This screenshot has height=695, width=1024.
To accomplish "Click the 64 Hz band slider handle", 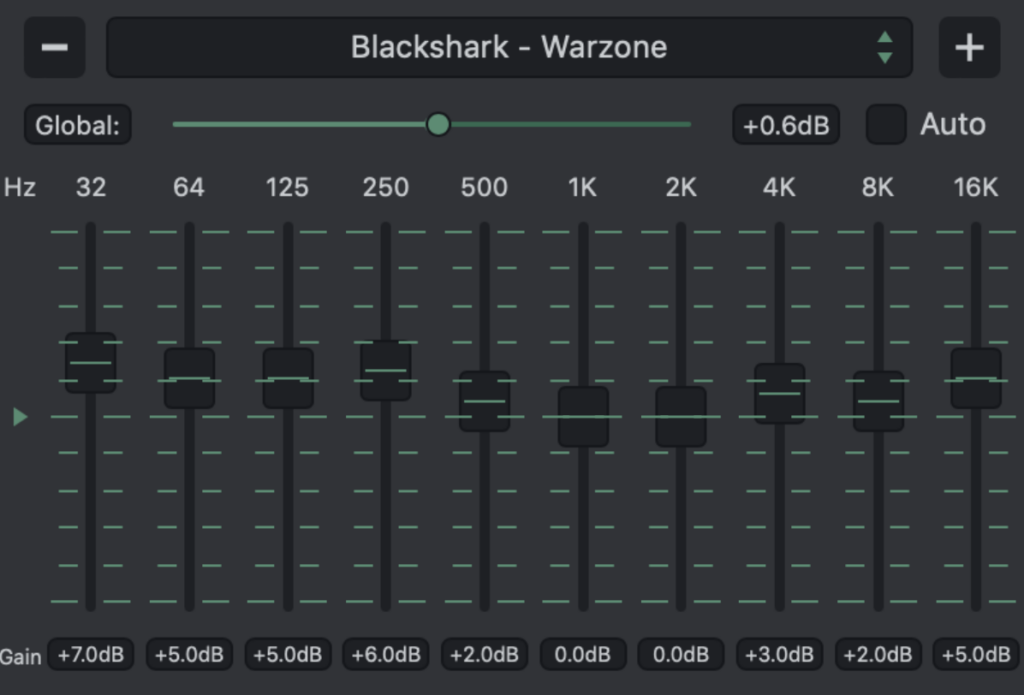I will tap(189, 378).
